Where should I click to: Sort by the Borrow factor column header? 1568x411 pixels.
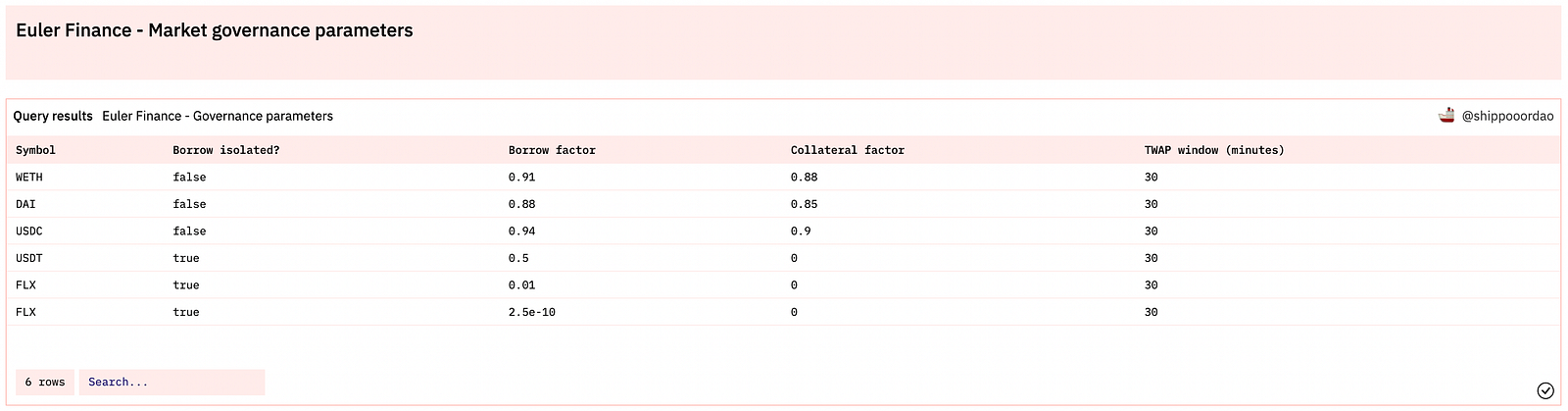[x=552, y=150]
